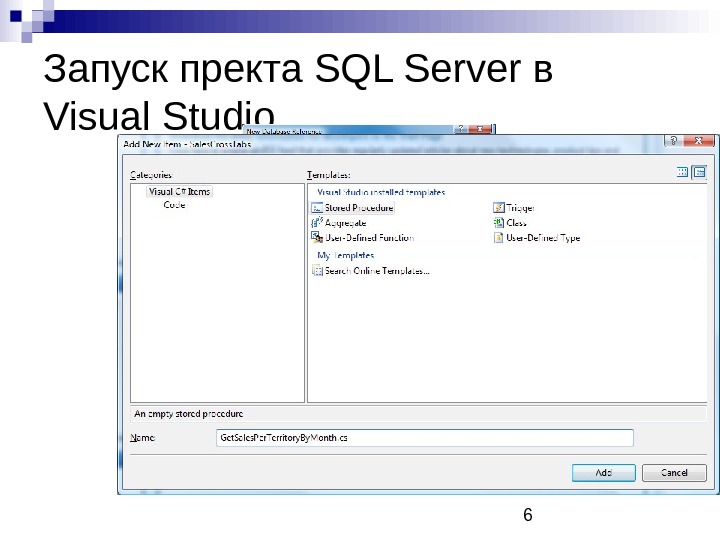This screenshot has height=540, width=720.
Task: Select the Code category node
Action: tap(174, 205)
